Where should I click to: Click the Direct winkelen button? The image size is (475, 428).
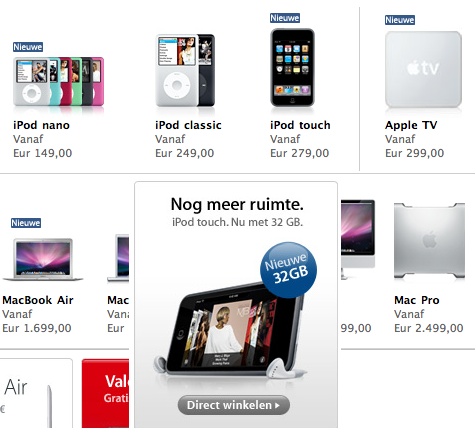[234, 405]
